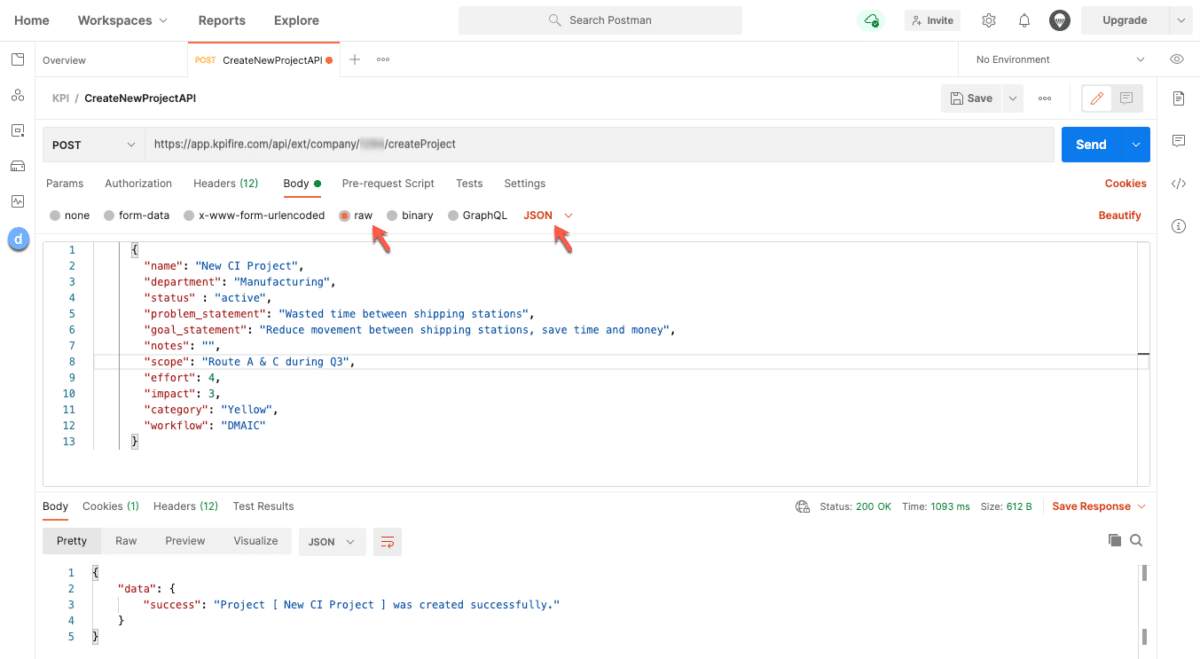Switch to the Headers (12) tab
The height and width of the screenshot is (659, 1200).
point(225,183)
